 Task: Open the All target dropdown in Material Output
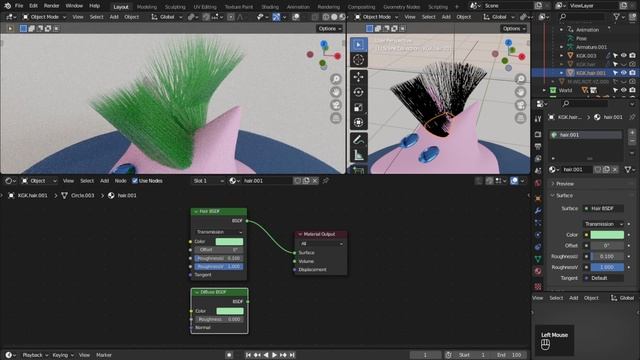[x=321, y=244]
